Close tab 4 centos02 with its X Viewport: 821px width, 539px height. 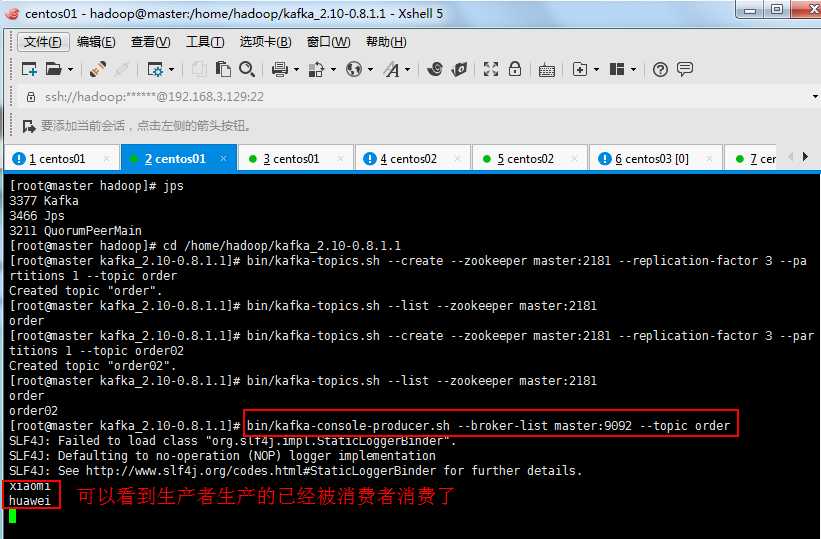tap(458, 158)
